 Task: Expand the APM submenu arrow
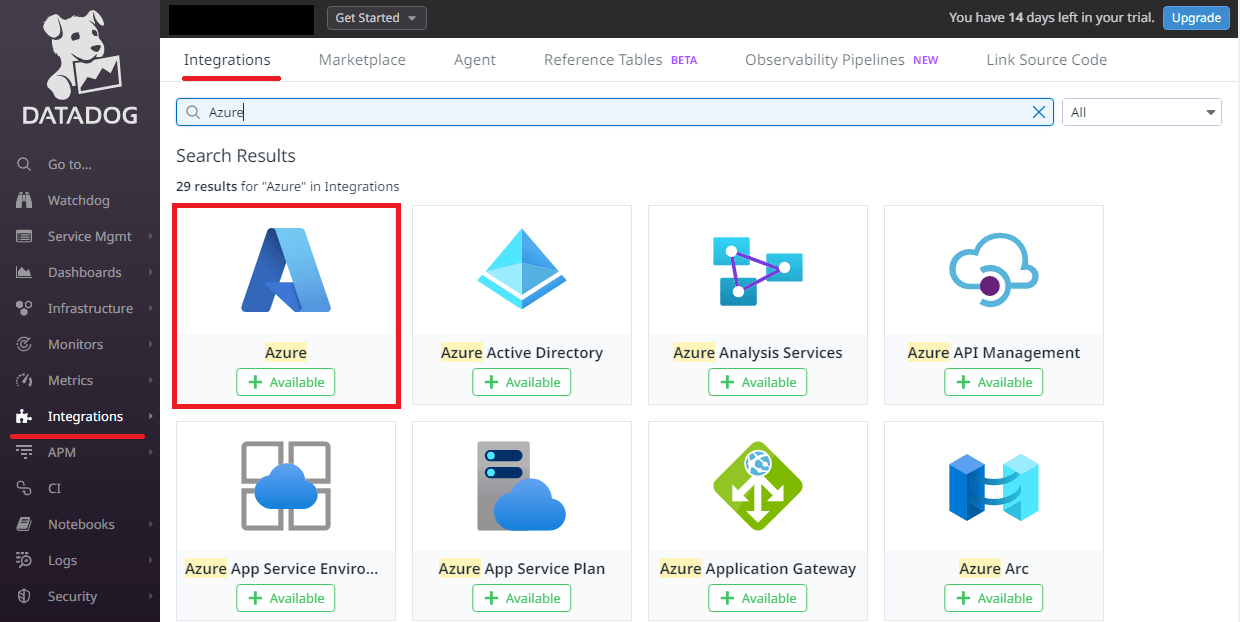pos(151,453)
